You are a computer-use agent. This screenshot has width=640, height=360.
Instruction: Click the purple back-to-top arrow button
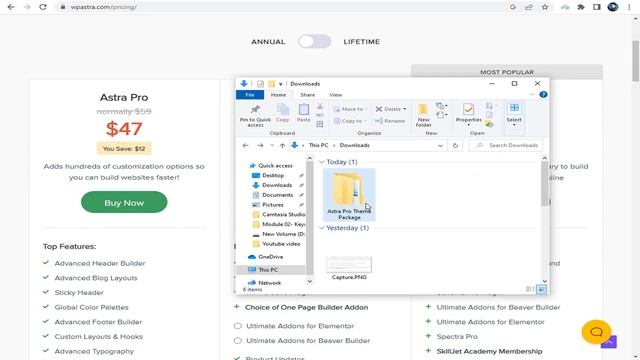[609, 342]
